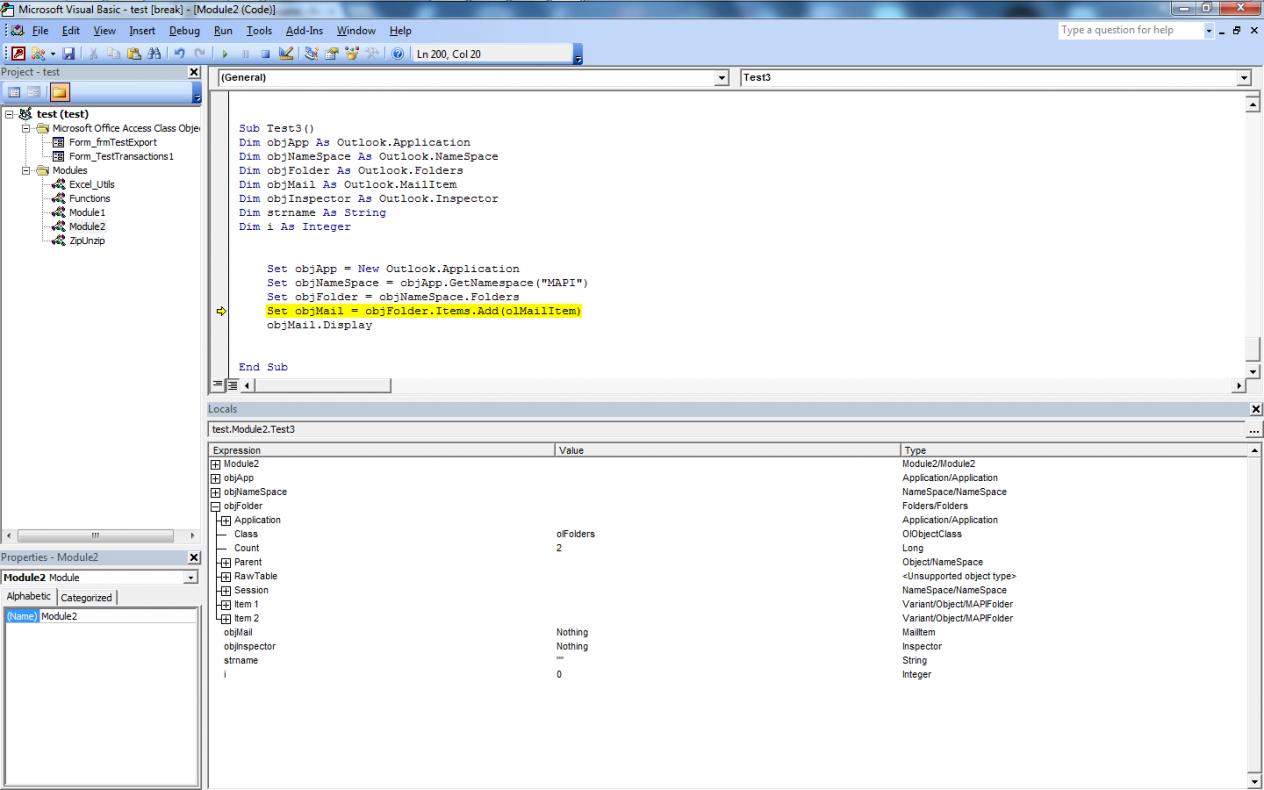Image resolution: width=1264 pixels, height=790 pixels.
Task: Select the Functions module
Action: point(90,198)
